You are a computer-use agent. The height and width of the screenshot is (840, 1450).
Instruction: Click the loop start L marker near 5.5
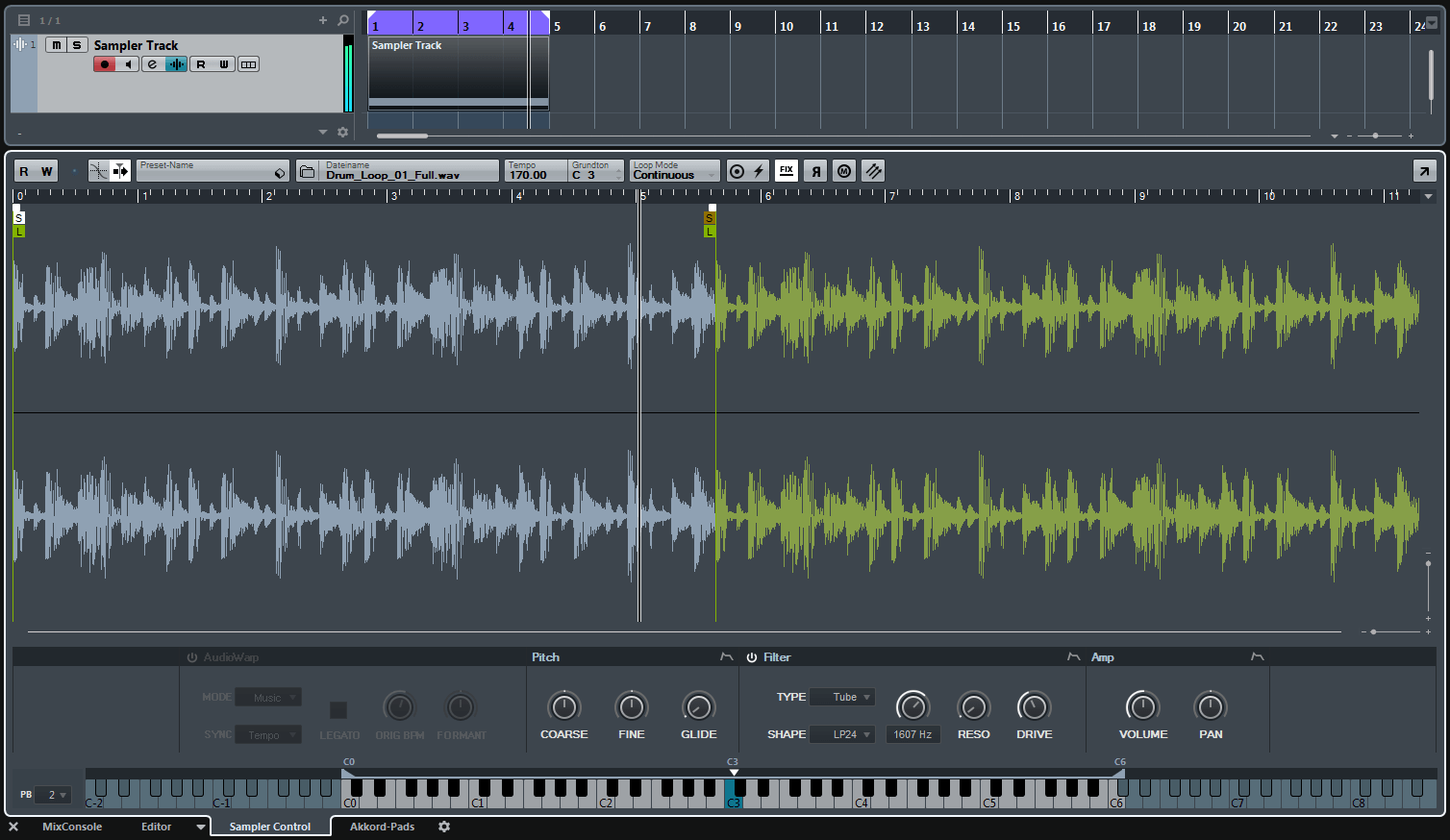tap(710, 232)
